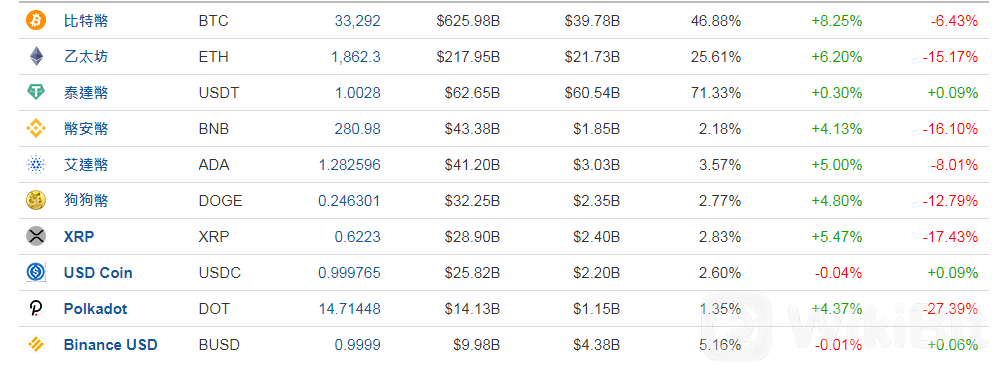Viewport: 1006px width, 384px height.
Task: Open the Binance USD name link
Action: coord(110,345)
